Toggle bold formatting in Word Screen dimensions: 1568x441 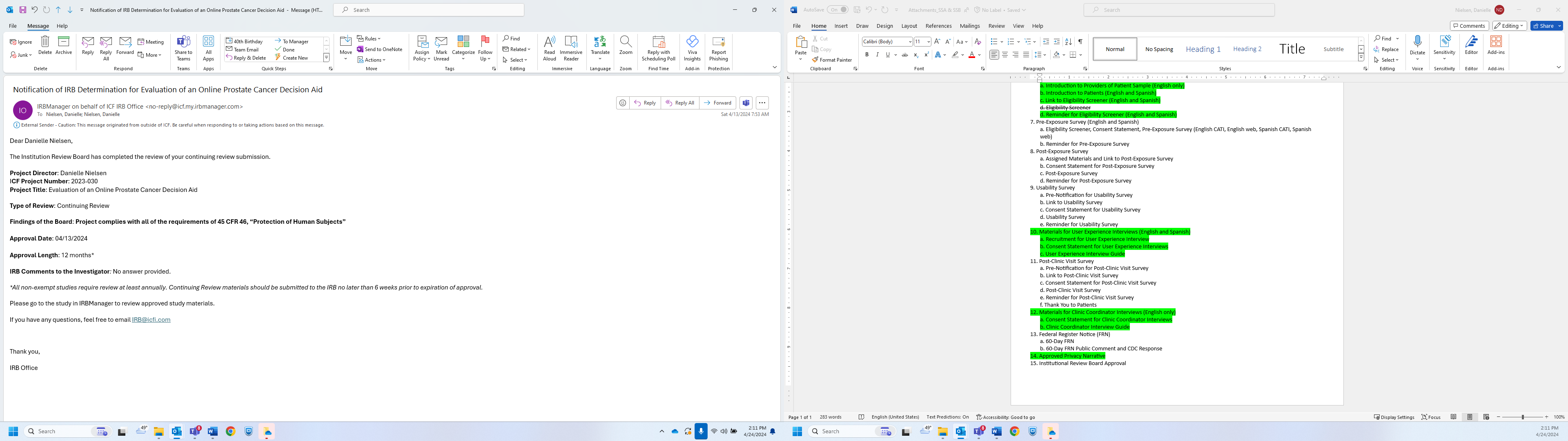(x=867, y=55)
